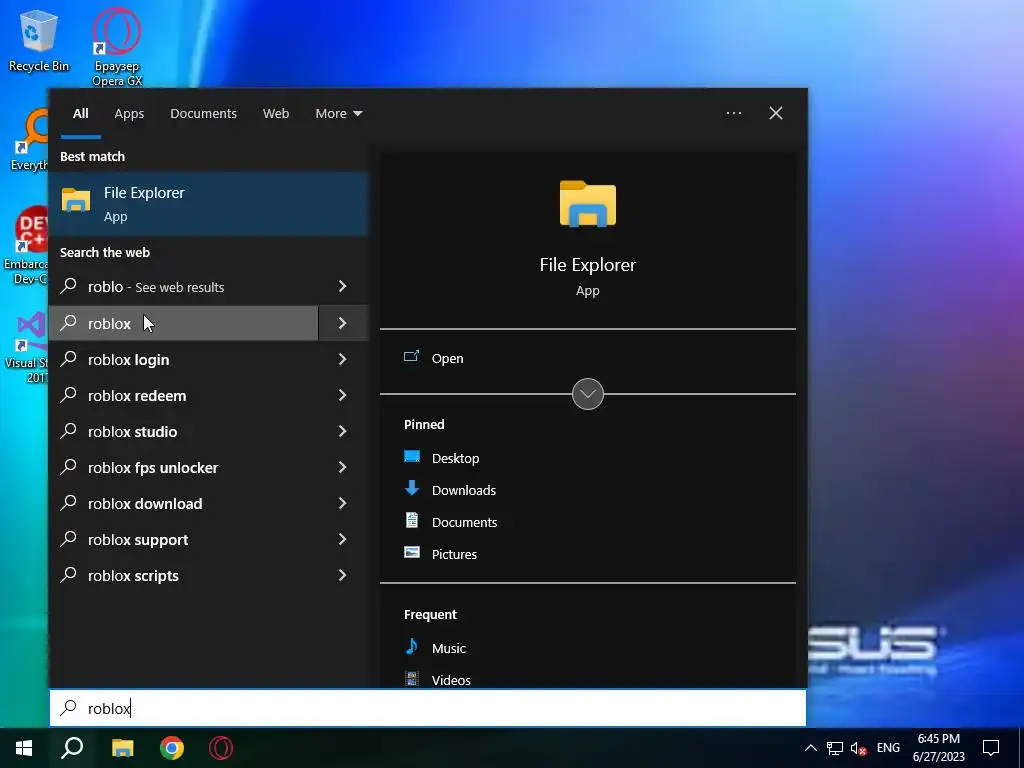Switch to the All search tab
Screen dimensions: 1024x768
click(x=80, y=114)
